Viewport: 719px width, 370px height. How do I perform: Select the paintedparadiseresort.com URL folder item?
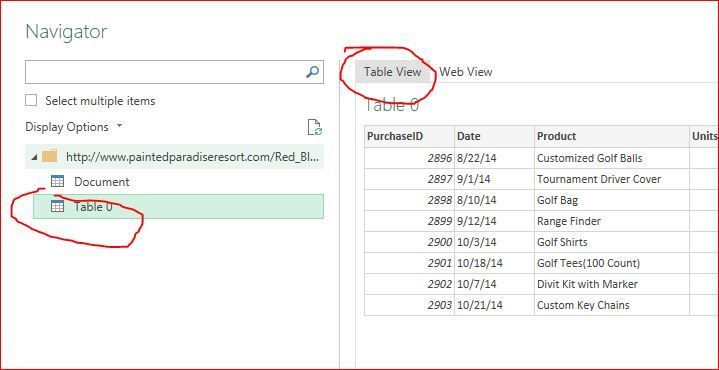(174, 157)
